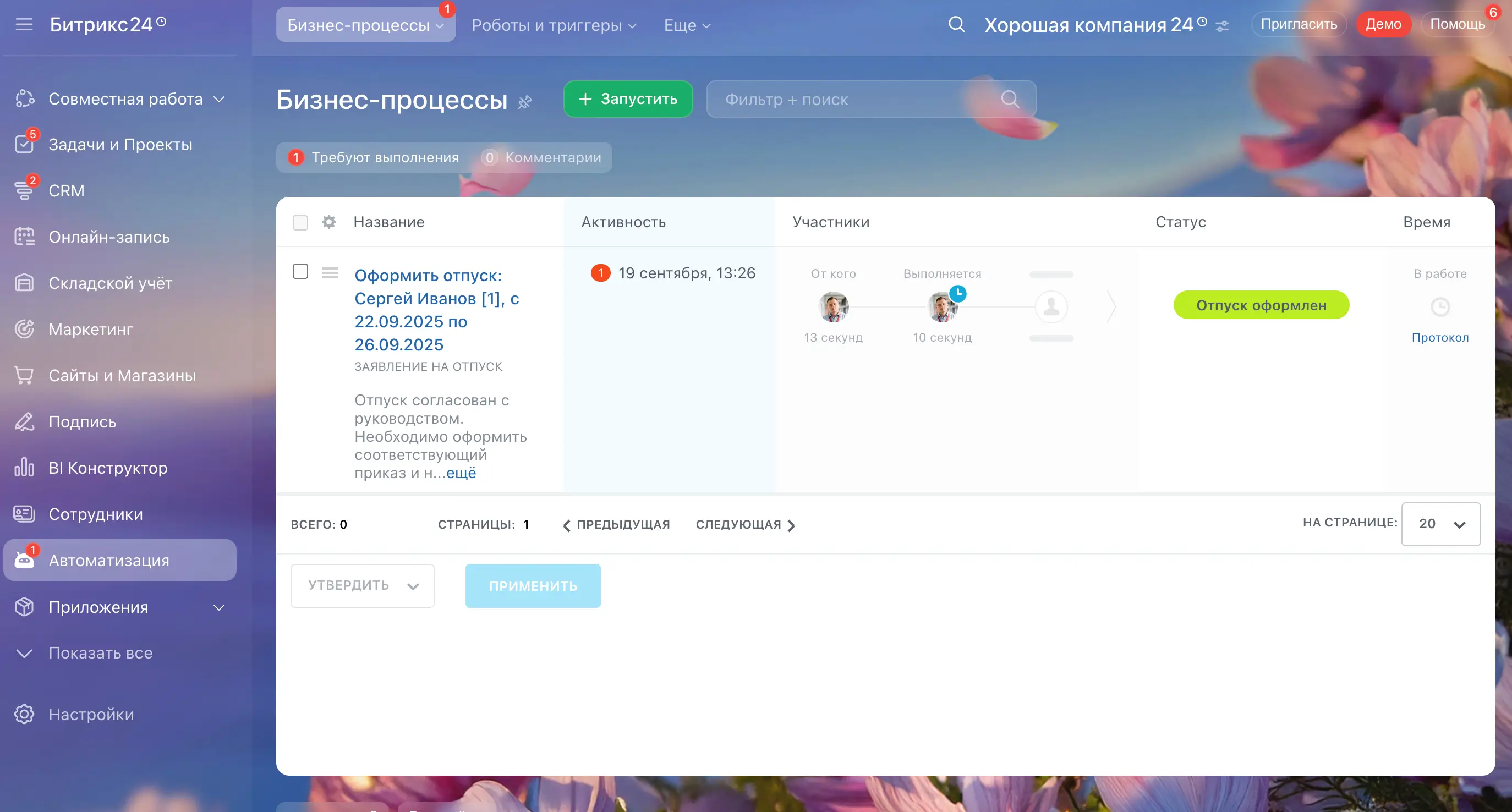This screenshot has height=812, width=1512.
Task: Click the pin icon next to Бизнес-процессы title
Action: (x=525, y=102)
